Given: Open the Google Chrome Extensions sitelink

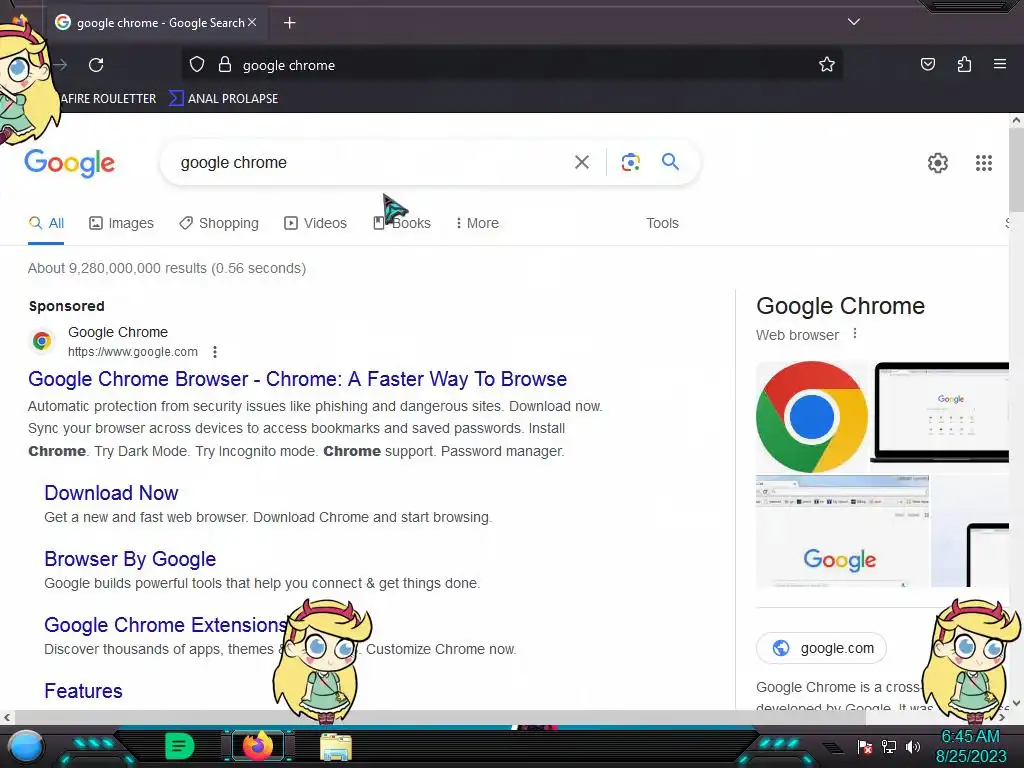Looking at the screenshot, I should (166, 625).
